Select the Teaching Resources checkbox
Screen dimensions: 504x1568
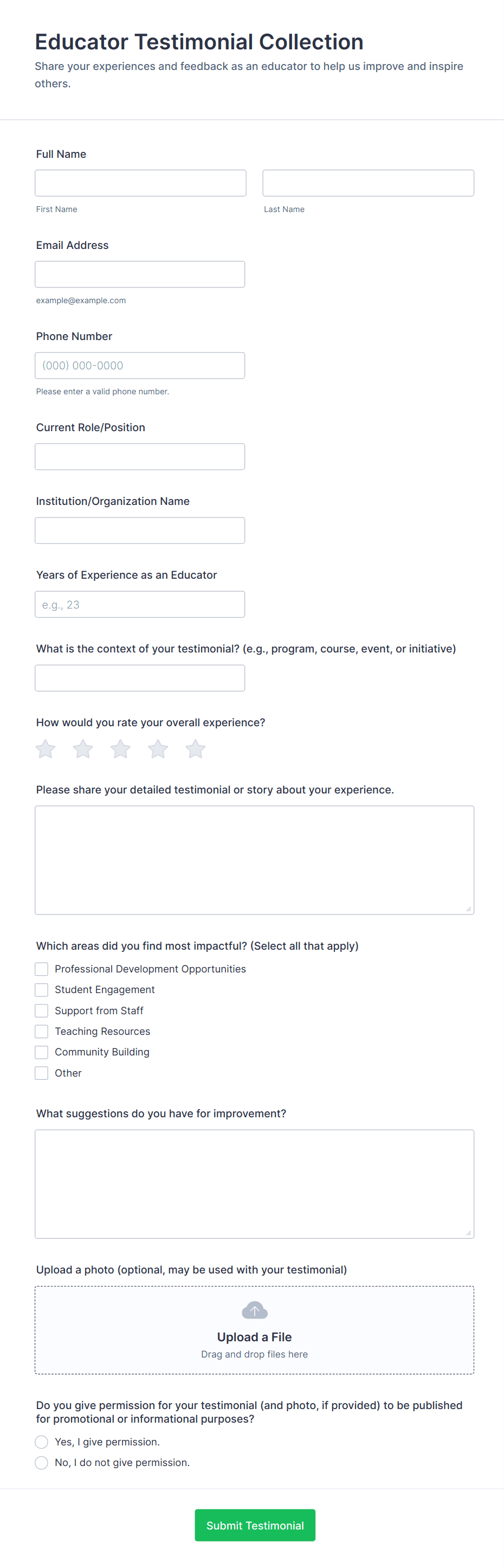click(41, 1031)
